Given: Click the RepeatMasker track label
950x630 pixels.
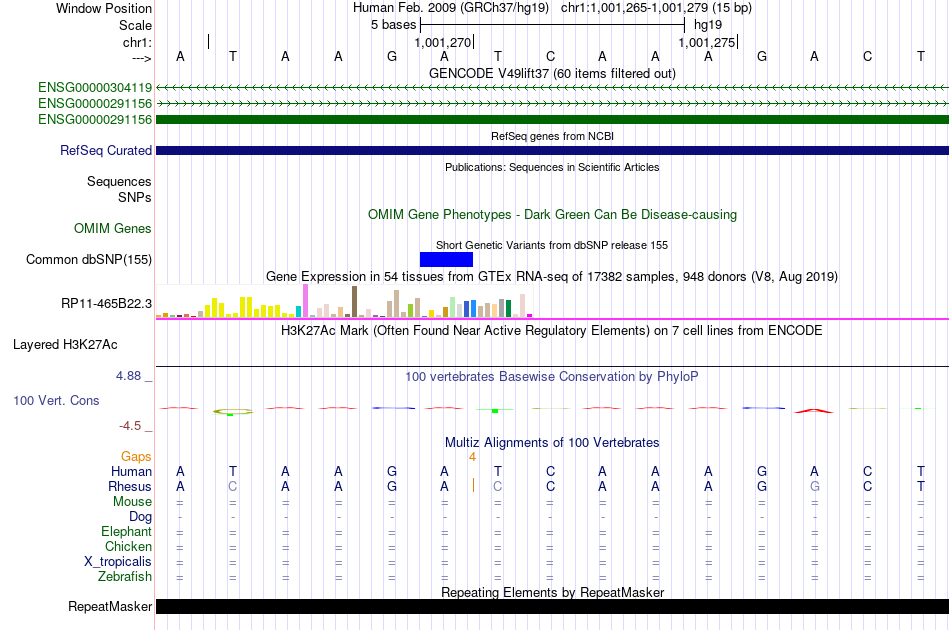Looking at the screenshot, I should coord(110,606).
